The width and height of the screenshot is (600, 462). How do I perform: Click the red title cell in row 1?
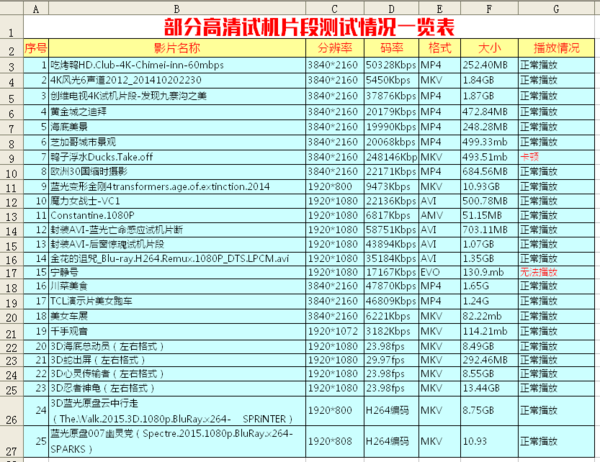tap(309, 27)
